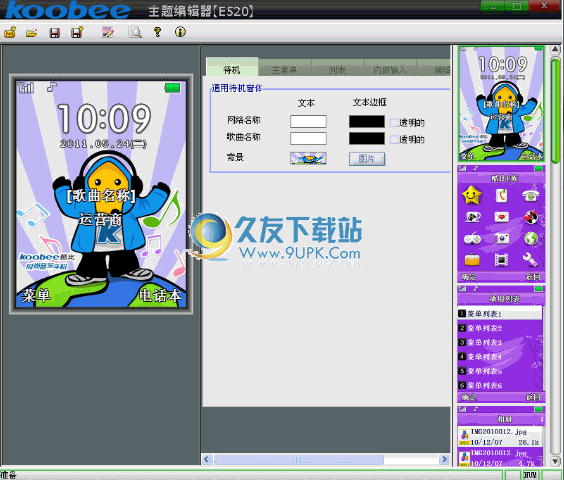Click the coffee cup icon in menu preview
Screen dimensions: 564x480
pyautogui.click(x=473, y=217)
